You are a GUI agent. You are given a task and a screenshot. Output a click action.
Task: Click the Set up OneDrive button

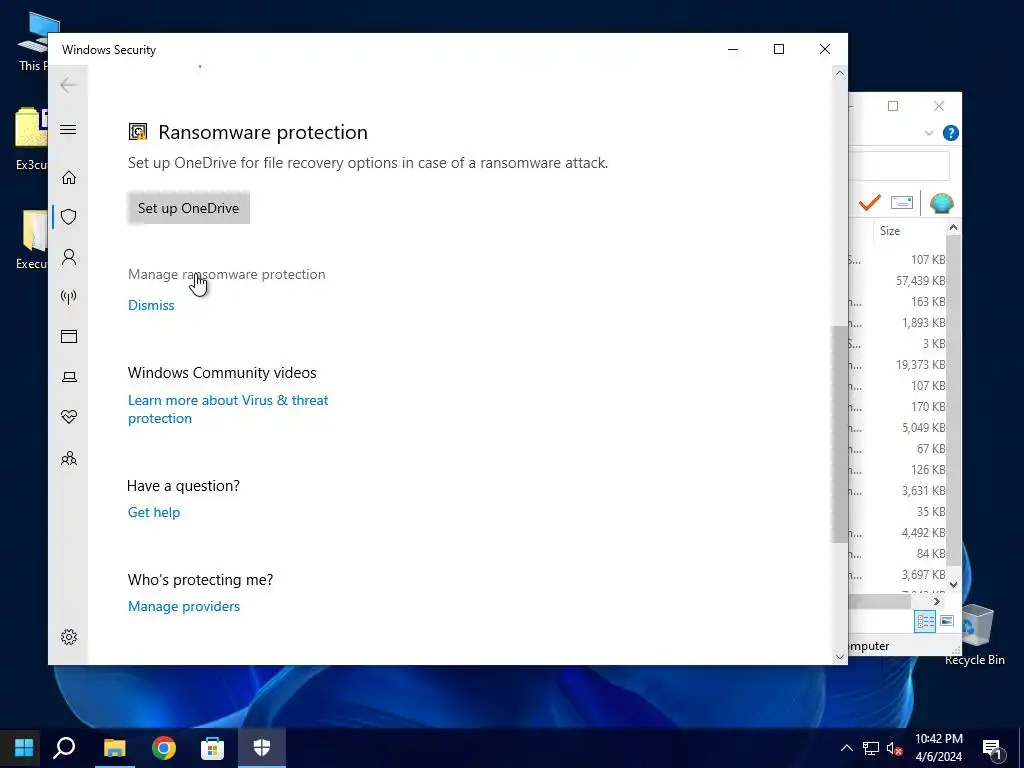(188, 208)
